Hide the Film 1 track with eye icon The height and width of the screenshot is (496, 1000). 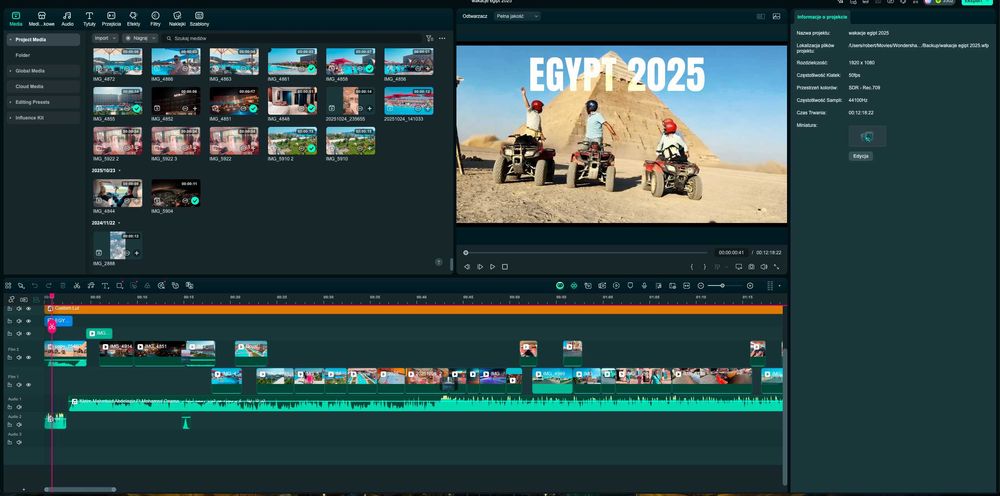click(29, 384)
